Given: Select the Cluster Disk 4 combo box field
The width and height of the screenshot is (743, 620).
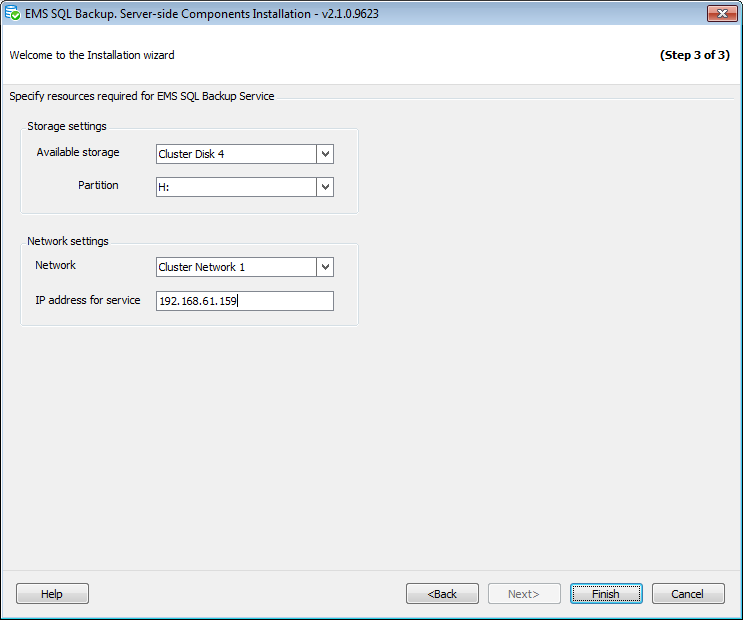Looking at the screenshot, I should click(245, 154).
